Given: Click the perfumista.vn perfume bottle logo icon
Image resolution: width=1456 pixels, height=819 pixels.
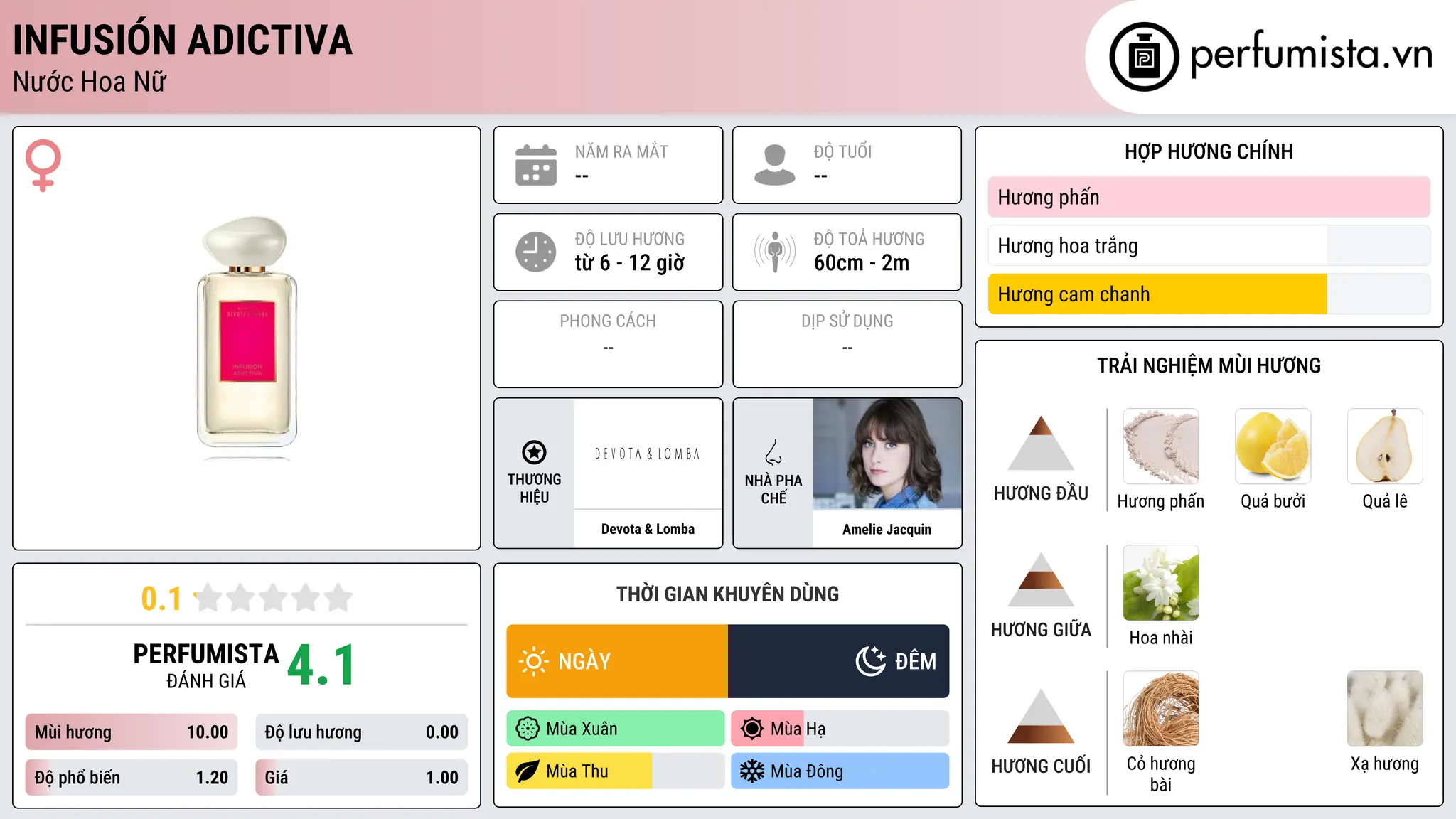Looking at the screenshot, I should tap(1144, 57).
